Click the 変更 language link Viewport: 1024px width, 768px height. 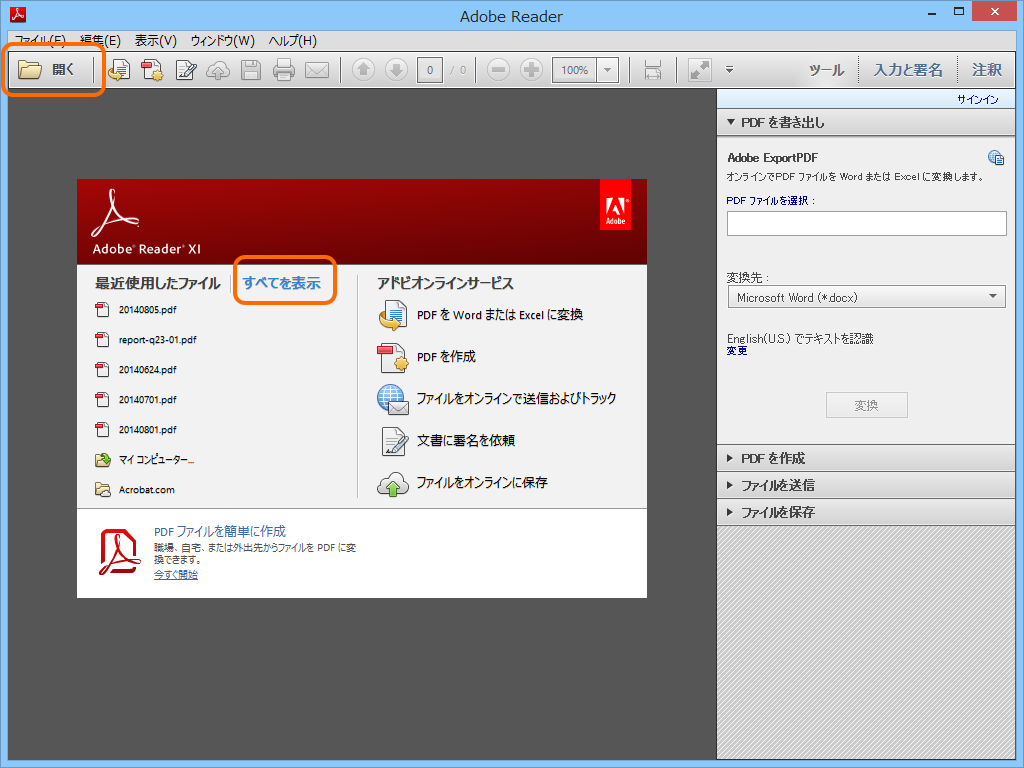(x=737, y=351)
